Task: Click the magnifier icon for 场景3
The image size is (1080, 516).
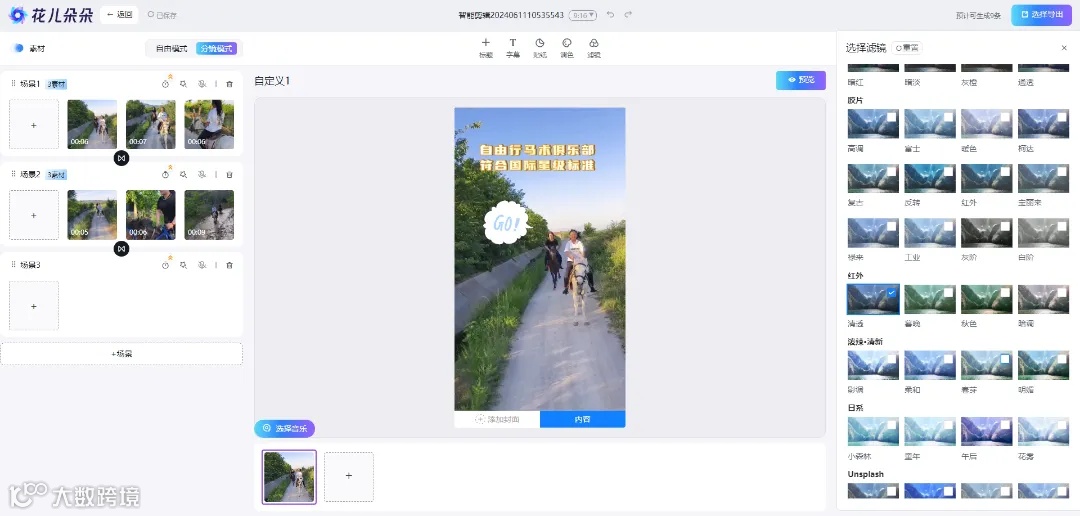Action: tap(183, 265)
